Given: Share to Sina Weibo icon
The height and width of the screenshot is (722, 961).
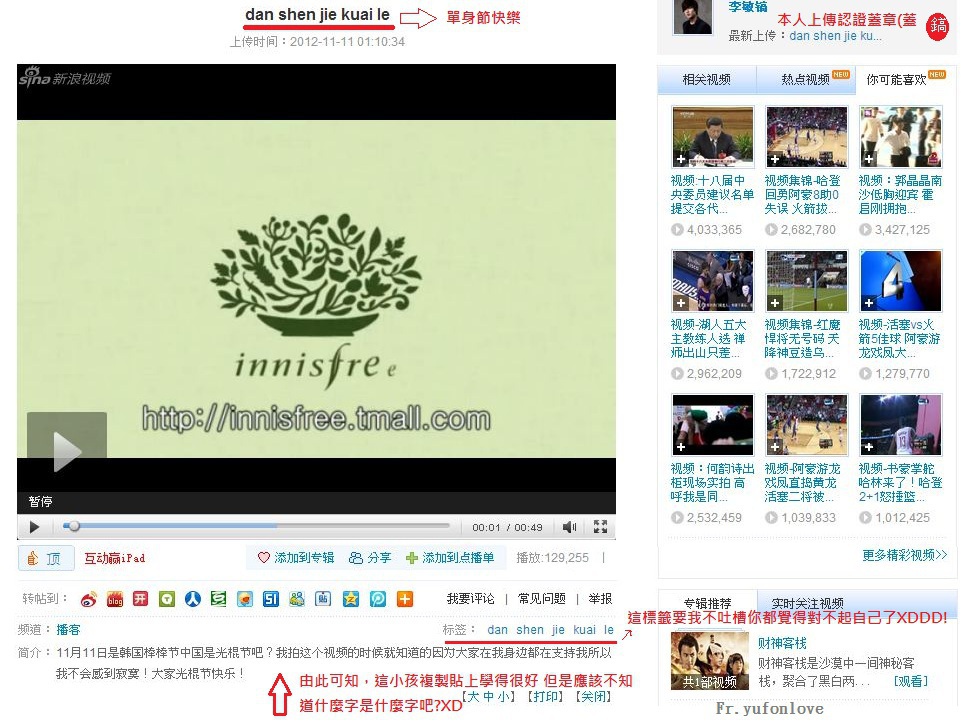Looking at the screenshot, I should (x=88, y=599).
